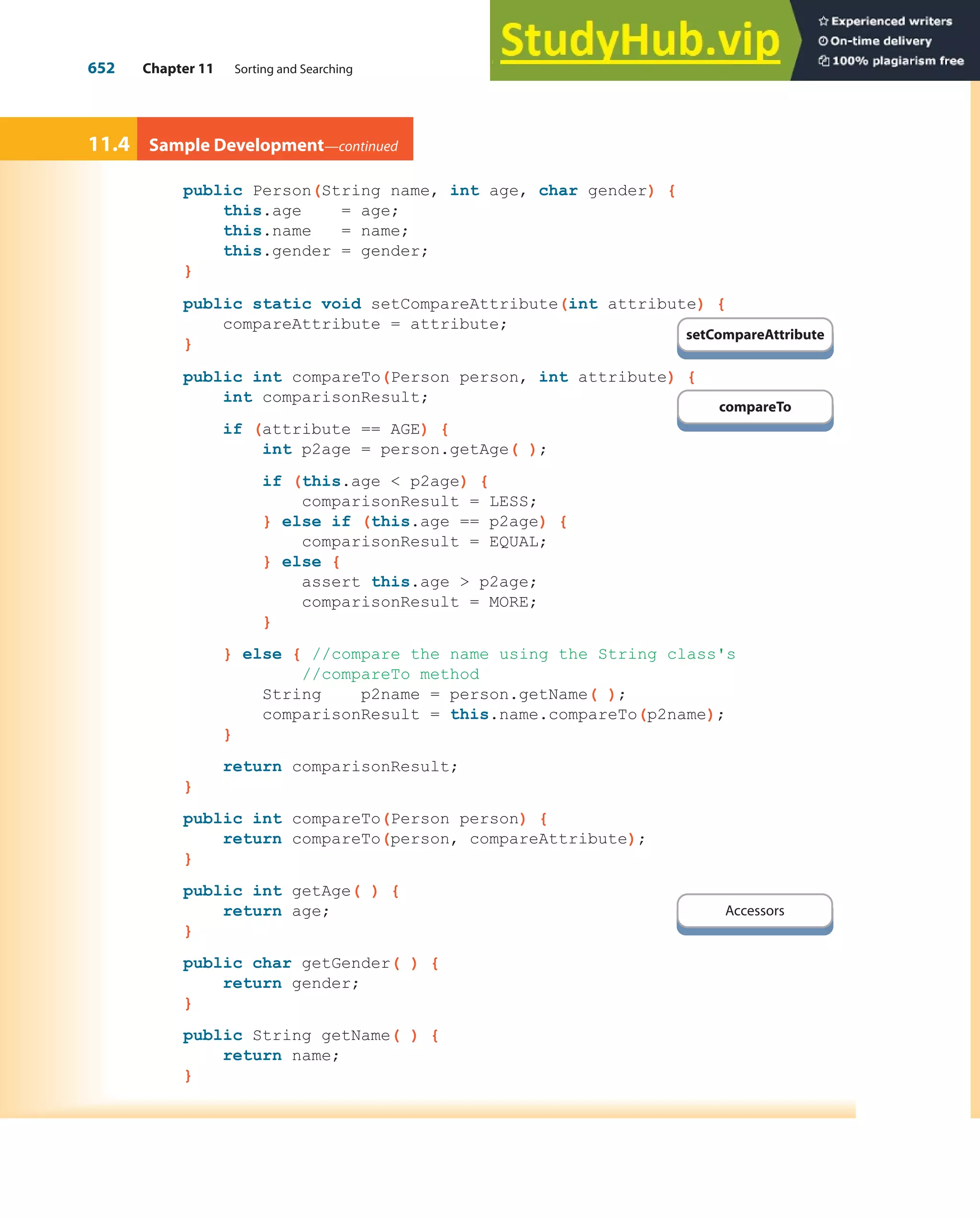The height and width of the screenshot is (1218, 980).
Task: Click the 11.4 section number block
Action: pos(109,144)
